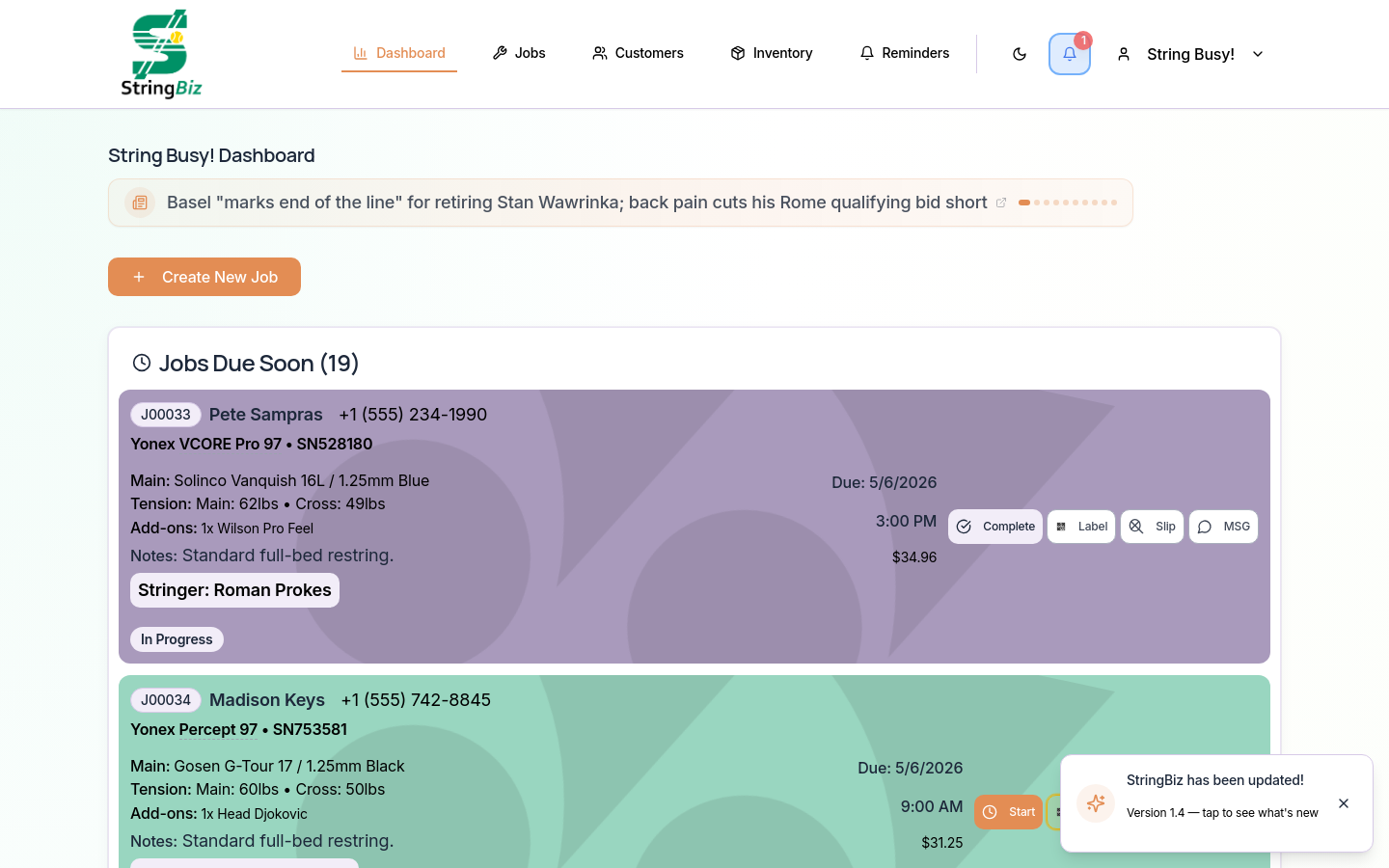This screenshot has height=868, width=1389.
Task: Click the StringBiz logo
Action: 161,54
